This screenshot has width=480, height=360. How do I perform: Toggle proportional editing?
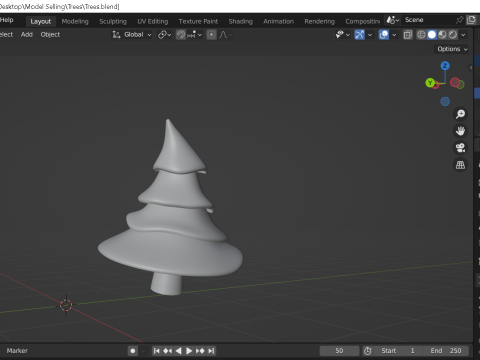point(211,35)
